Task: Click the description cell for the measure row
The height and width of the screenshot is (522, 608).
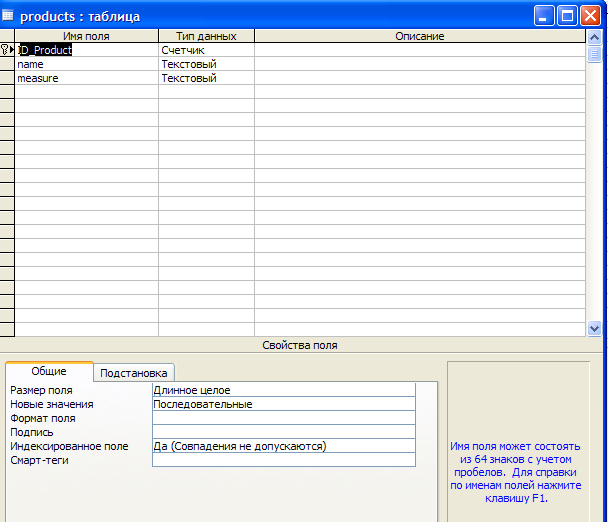Action: point(420,78)
